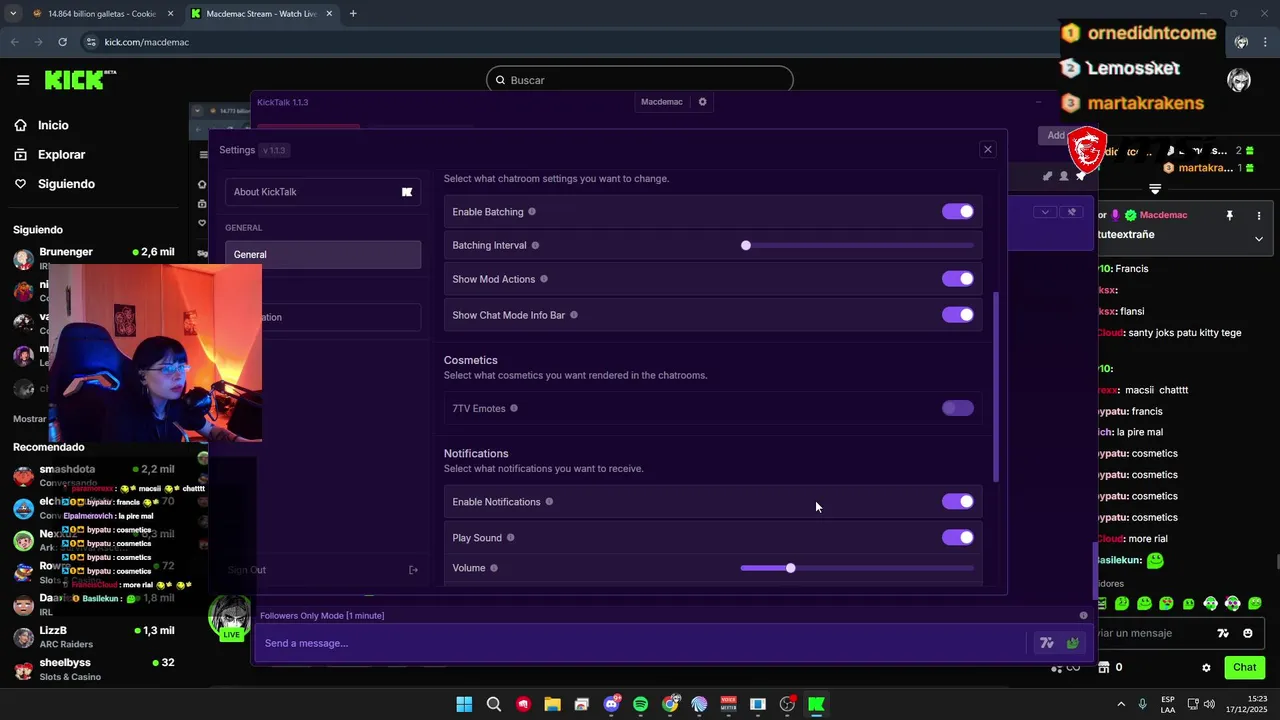Image resolution: width=1280 pixels, height=720 pixels.
Task: Click the info icon beside Enable Batching
Action: 531,212
